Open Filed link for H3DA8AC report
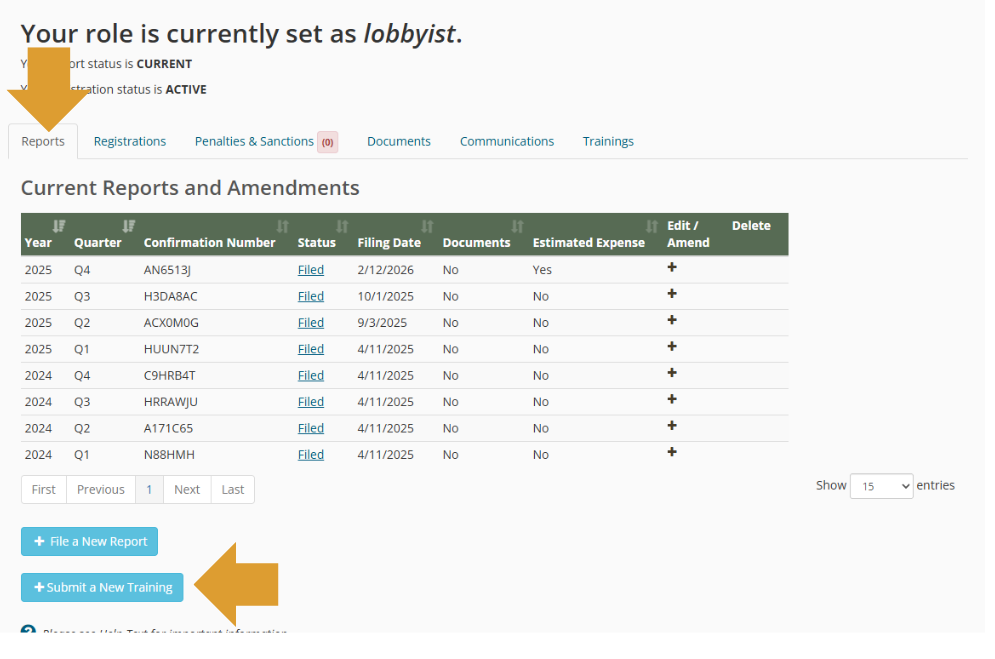 311,297
